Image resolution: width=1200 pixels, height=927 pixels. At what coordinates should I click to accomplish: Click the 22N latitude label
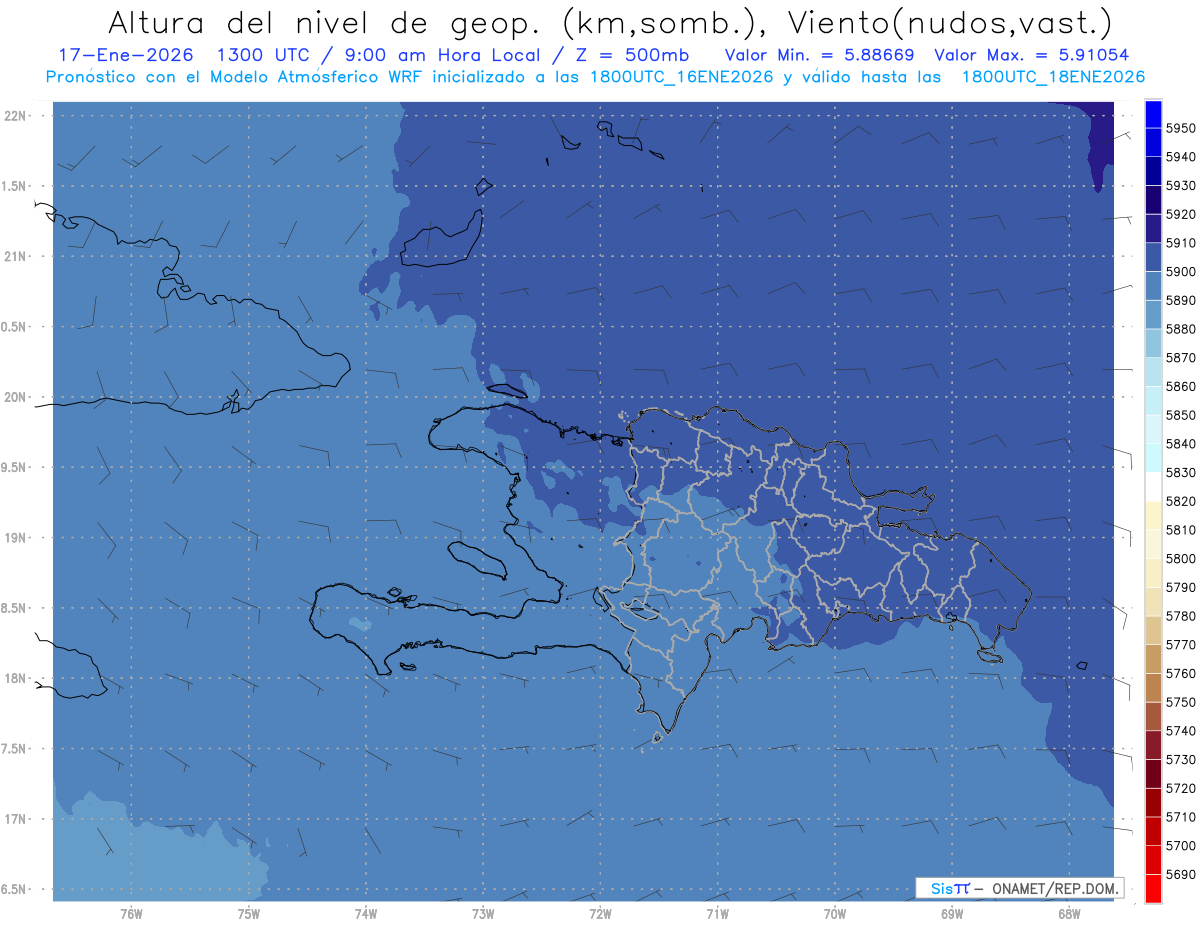pos(15,116)
